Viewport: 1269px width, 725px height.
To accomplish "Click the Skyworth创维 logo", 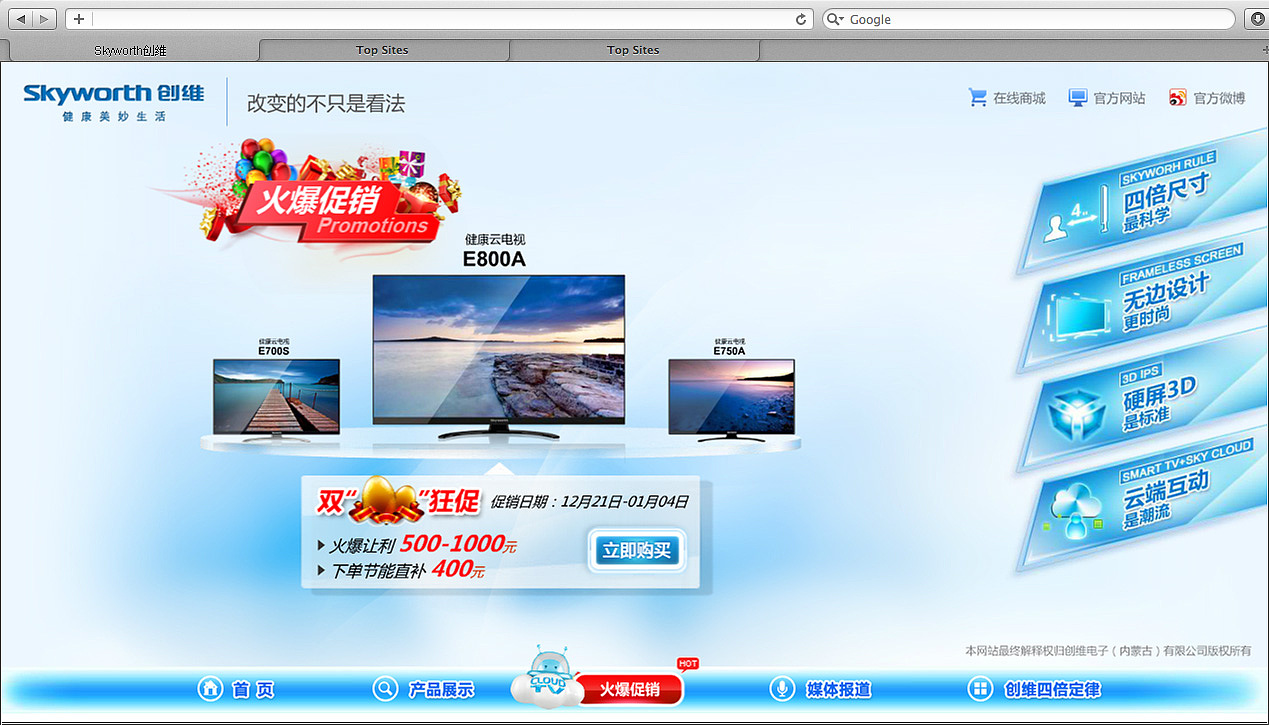I will 113,102.
